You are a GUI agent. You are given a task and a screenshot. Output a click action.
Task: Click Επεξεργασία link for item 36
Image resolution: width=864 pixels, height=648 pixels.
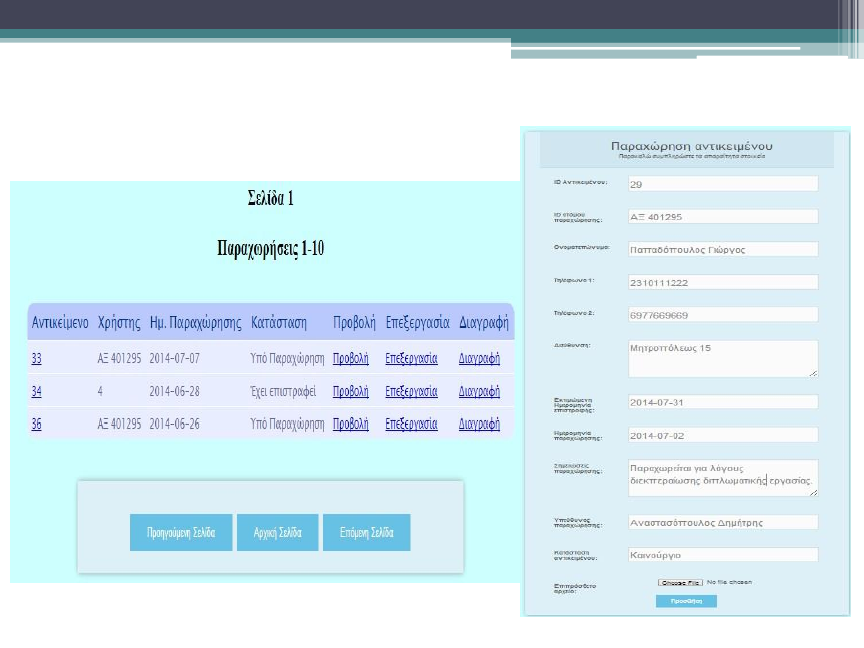[x=411, y=424]
